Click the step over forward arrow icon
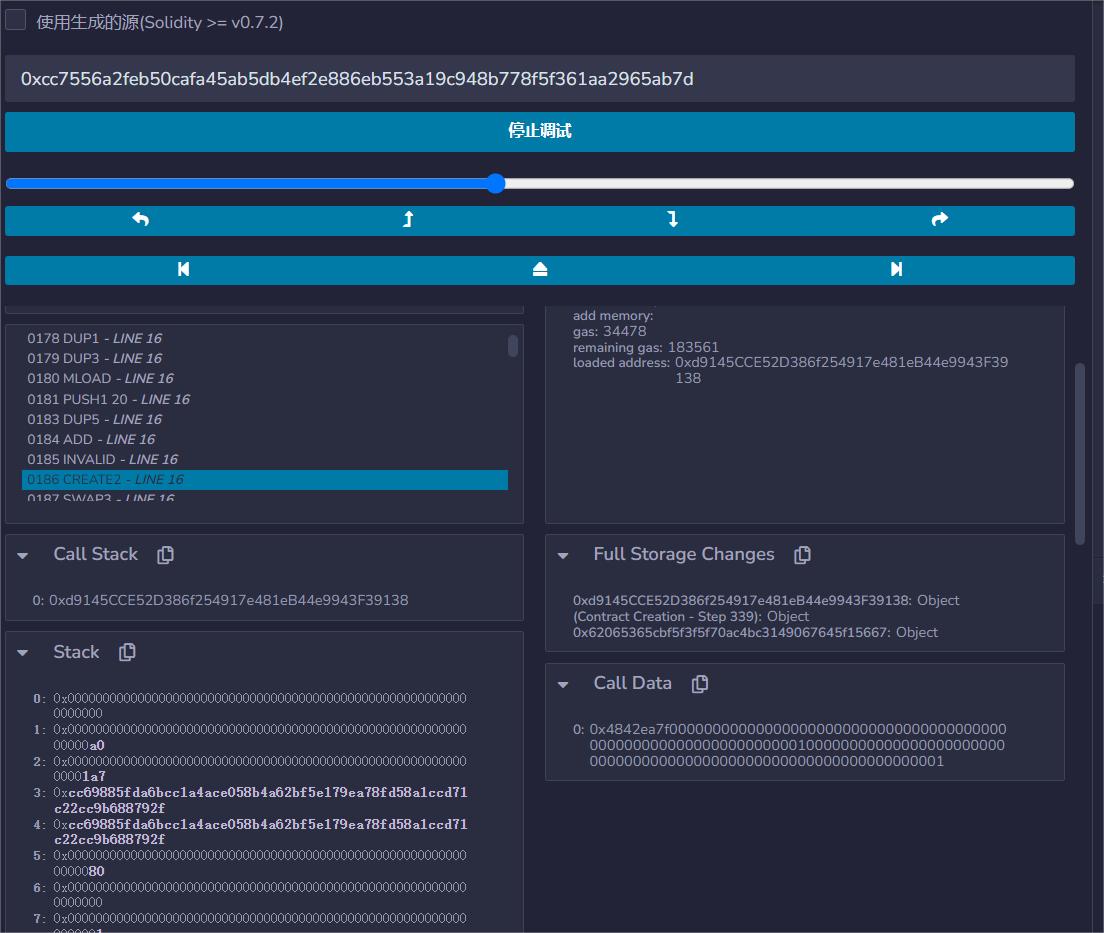 pyautogui.click(x=939, y=220)
